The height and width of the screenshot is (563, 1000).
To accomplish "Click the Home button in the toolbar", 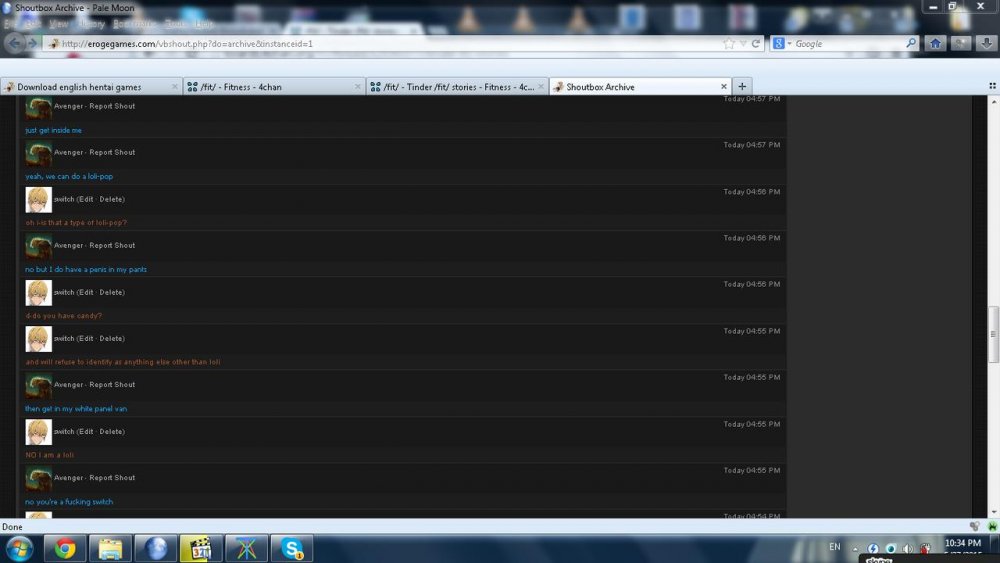I will [x=935, y=43].
